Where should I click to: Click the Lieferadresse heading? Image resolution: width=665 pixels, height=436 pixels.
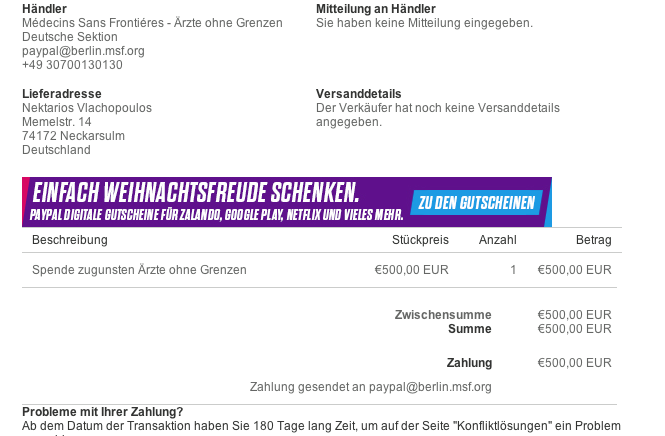point(61,94)
